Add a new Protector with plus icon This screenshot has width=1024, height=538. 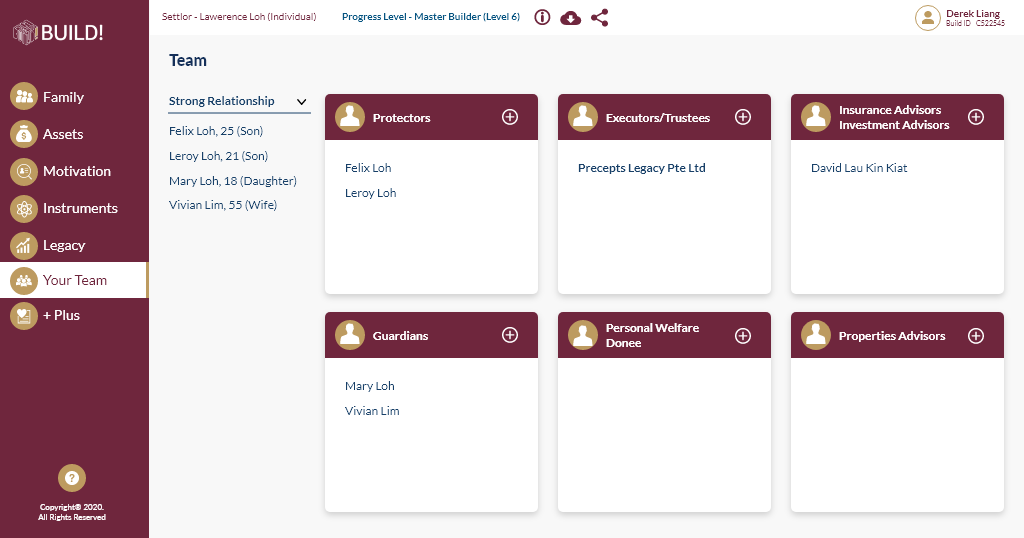pos(510,117)
